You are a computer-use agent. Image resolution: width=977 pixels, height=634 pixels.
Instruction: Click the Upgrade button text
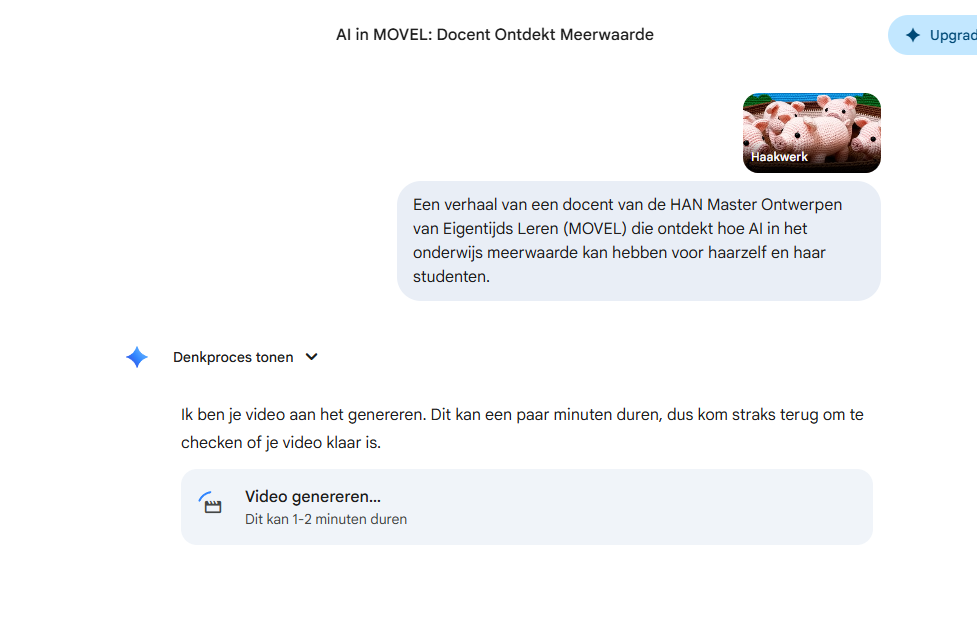pos(953,35)
